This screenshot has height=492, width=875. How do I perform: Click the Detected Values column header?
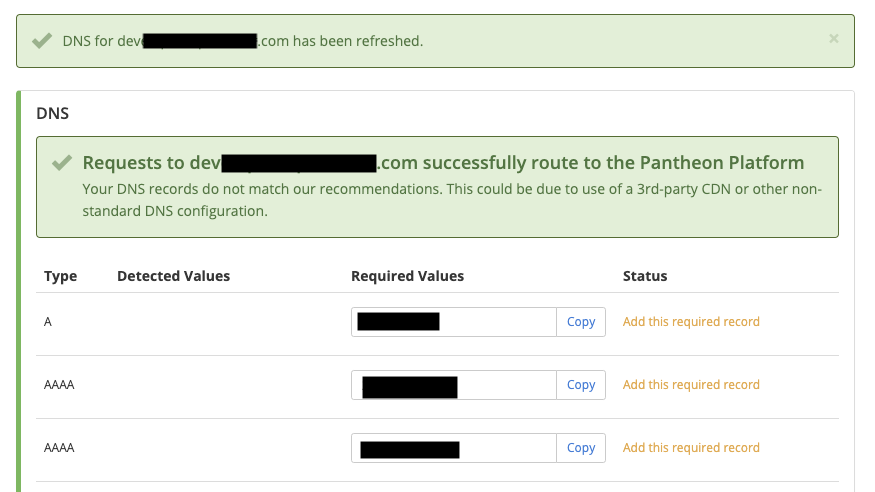[174, 276]
